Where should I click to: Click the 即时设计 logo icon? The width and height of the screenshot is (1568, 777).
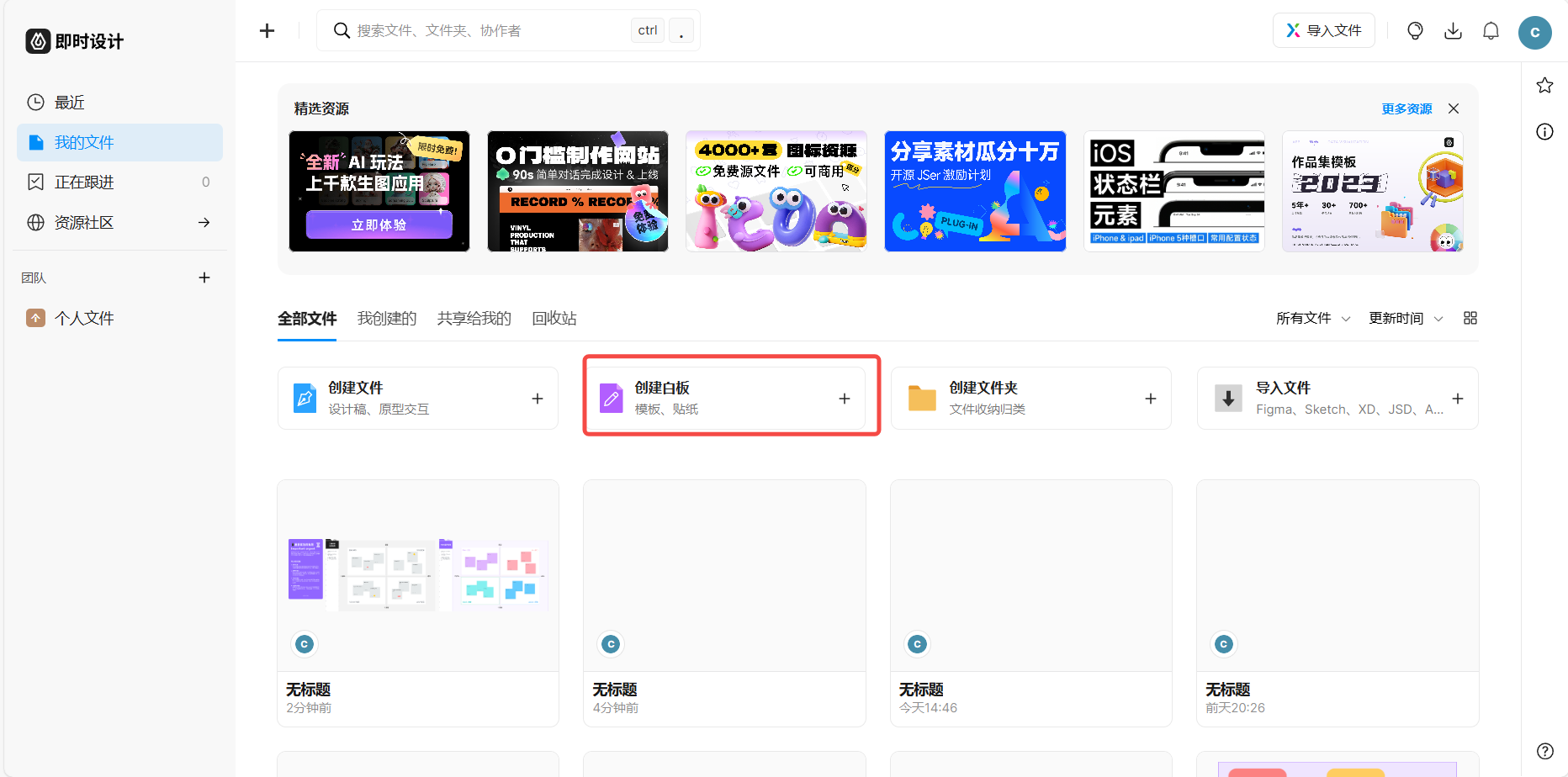(38, 41)
